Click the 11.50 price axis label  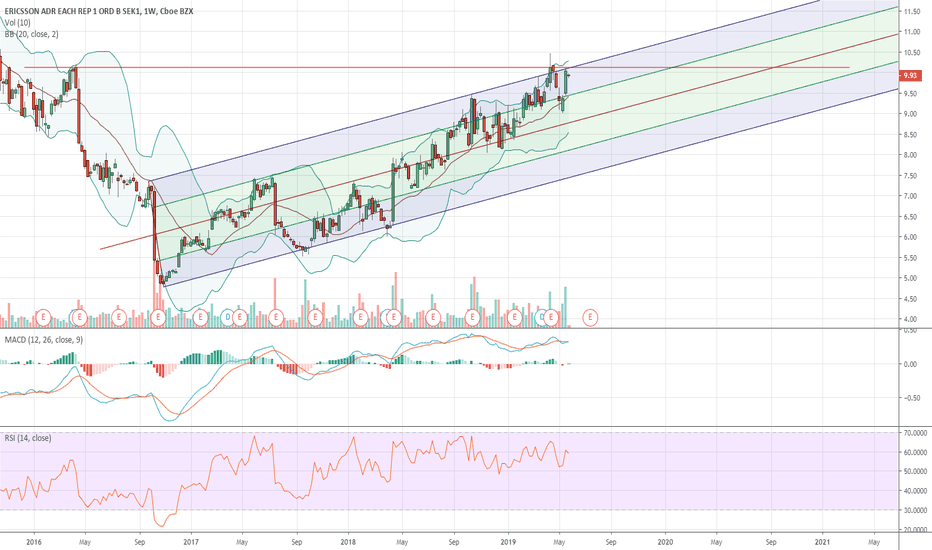point(912,11)
